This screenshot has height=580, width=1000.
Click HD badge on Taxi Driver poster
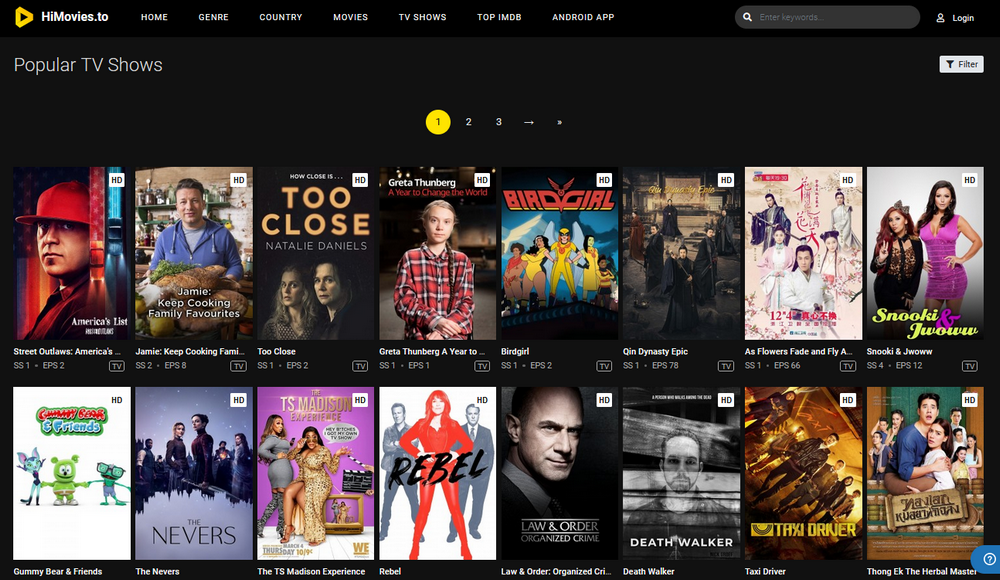click(x=848, y=400)
